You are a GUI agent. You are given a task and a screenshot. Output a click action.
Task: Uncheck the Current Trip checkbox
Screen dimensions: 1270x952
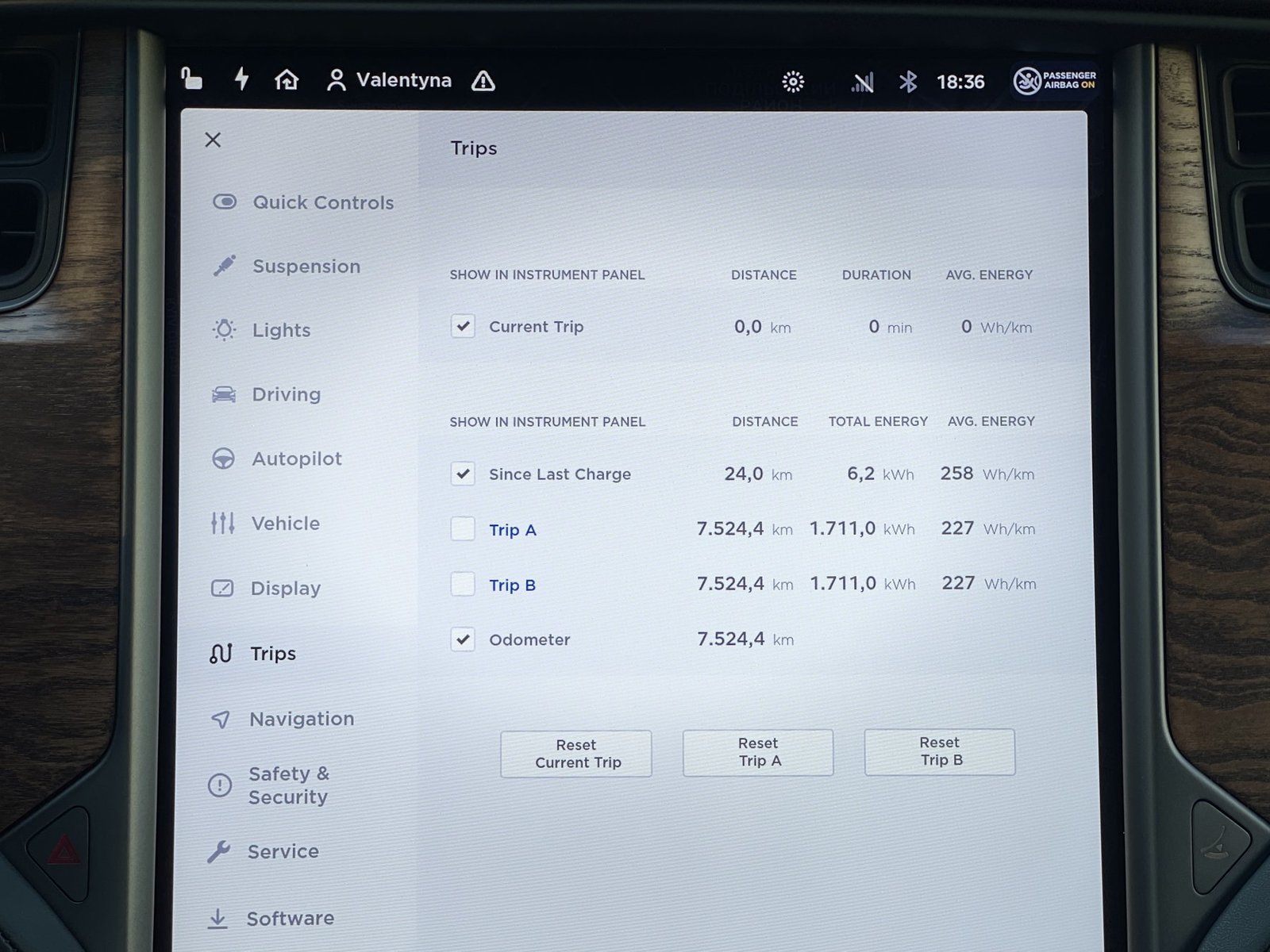(x=463, y=326)
